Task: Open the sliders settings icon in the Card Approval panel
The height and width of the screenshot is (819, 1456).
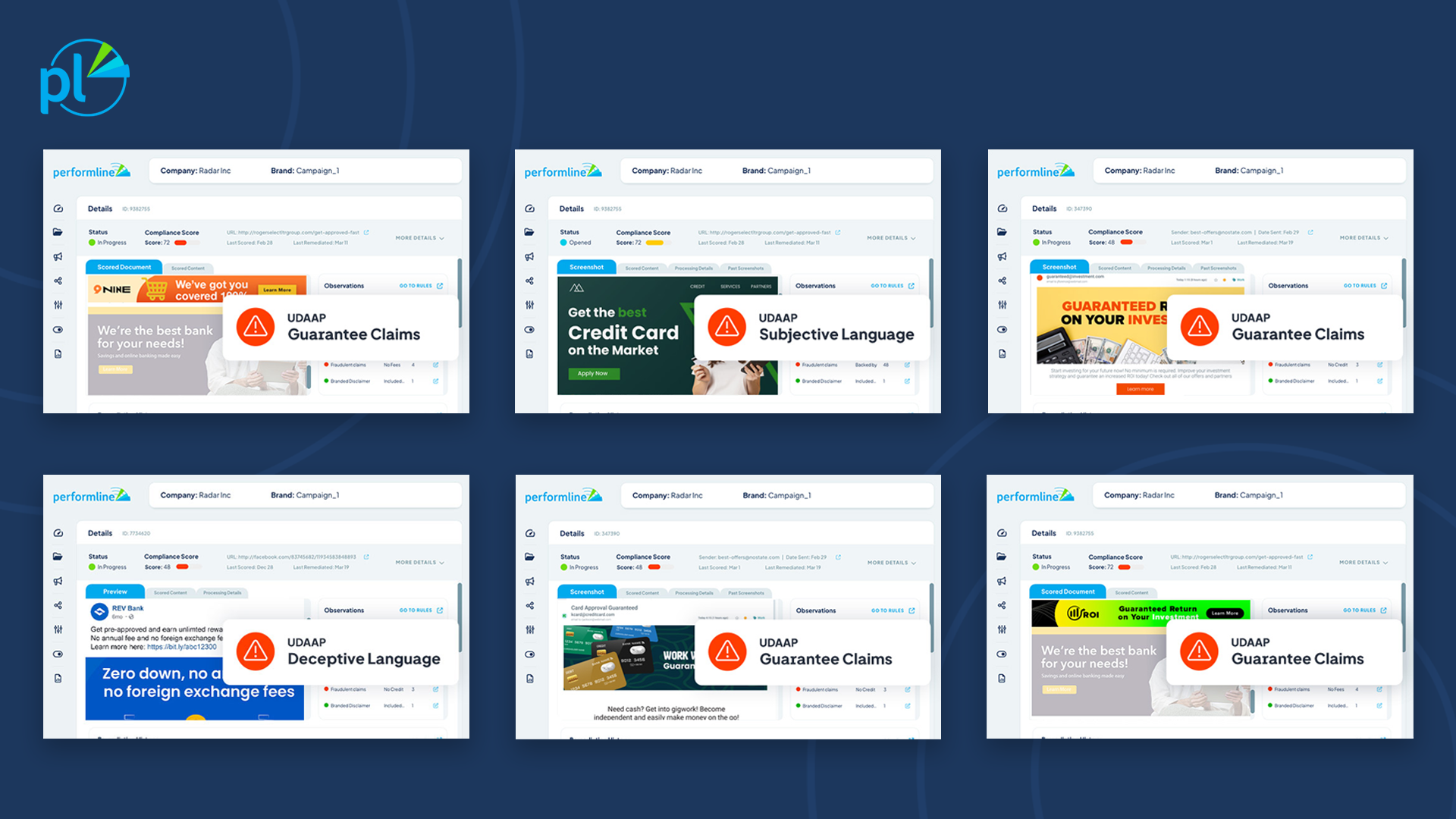Action: [530, 629]
